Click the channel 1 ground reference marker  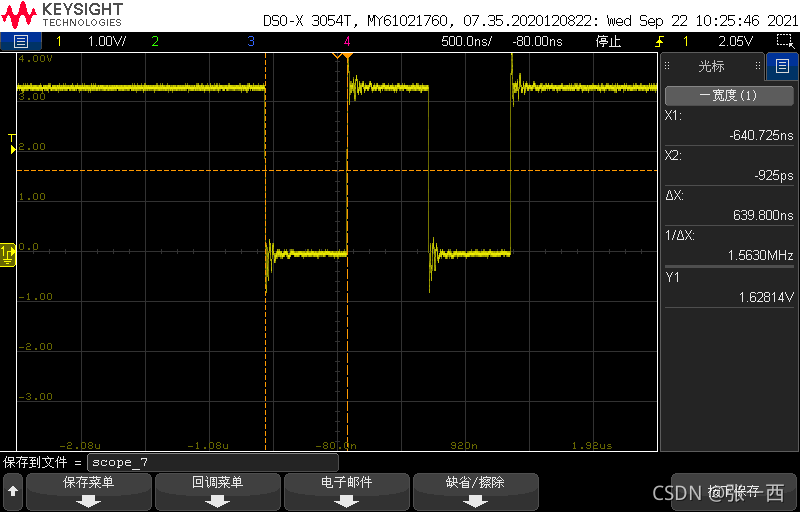coord(8,254)
